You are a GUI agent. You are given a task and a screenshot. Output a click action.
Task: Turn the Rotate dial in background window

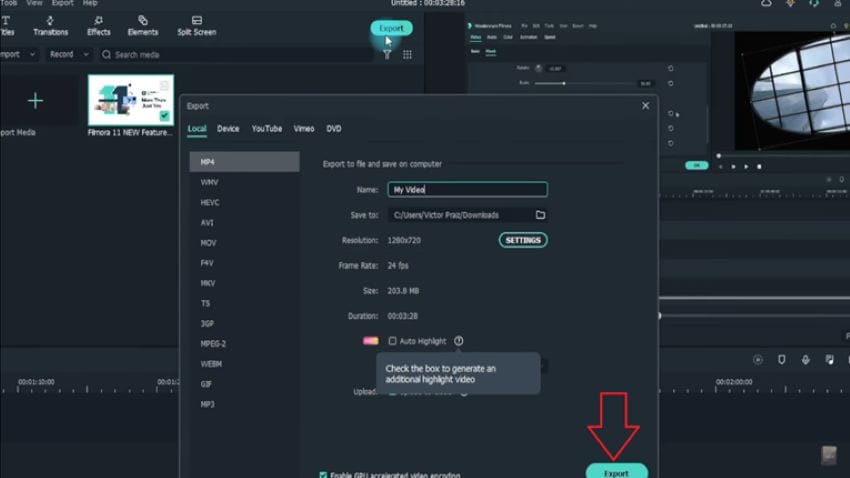(x=538, y=68)
